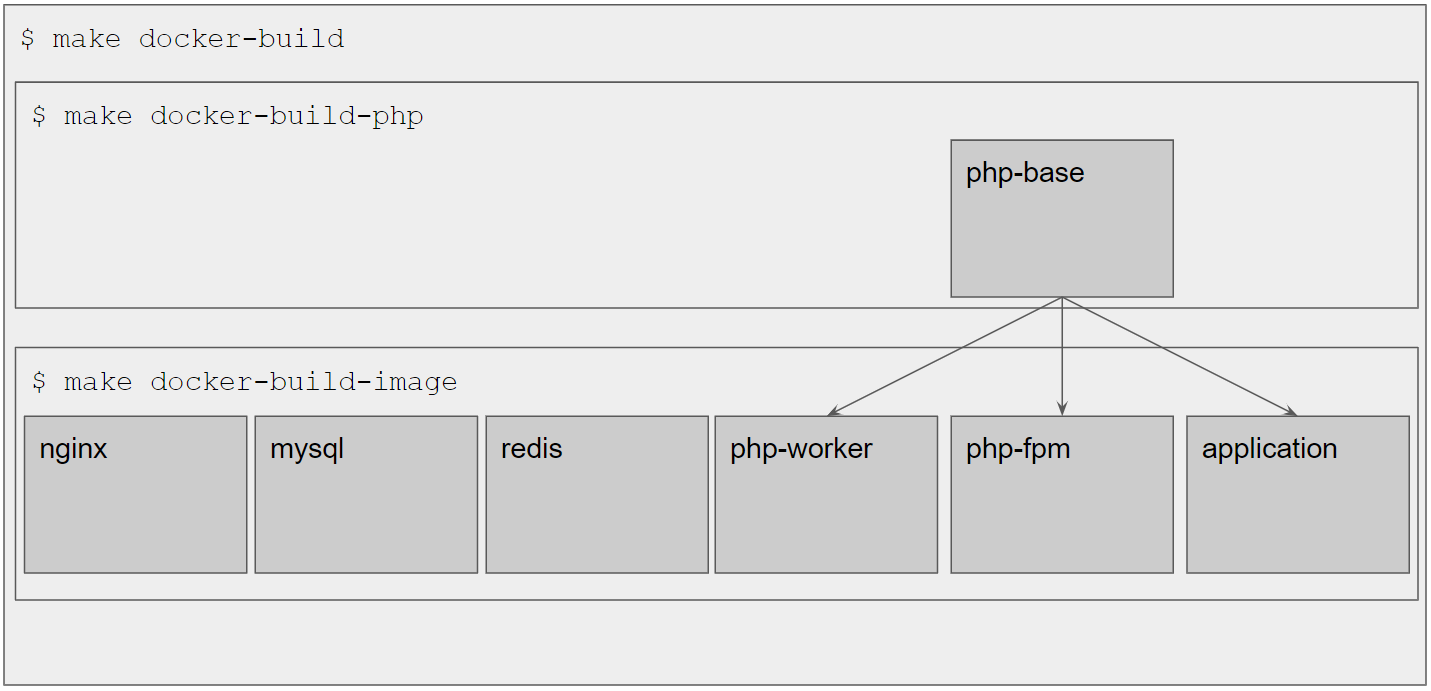Click the "$ make docker-build" command text

point(182,39)
